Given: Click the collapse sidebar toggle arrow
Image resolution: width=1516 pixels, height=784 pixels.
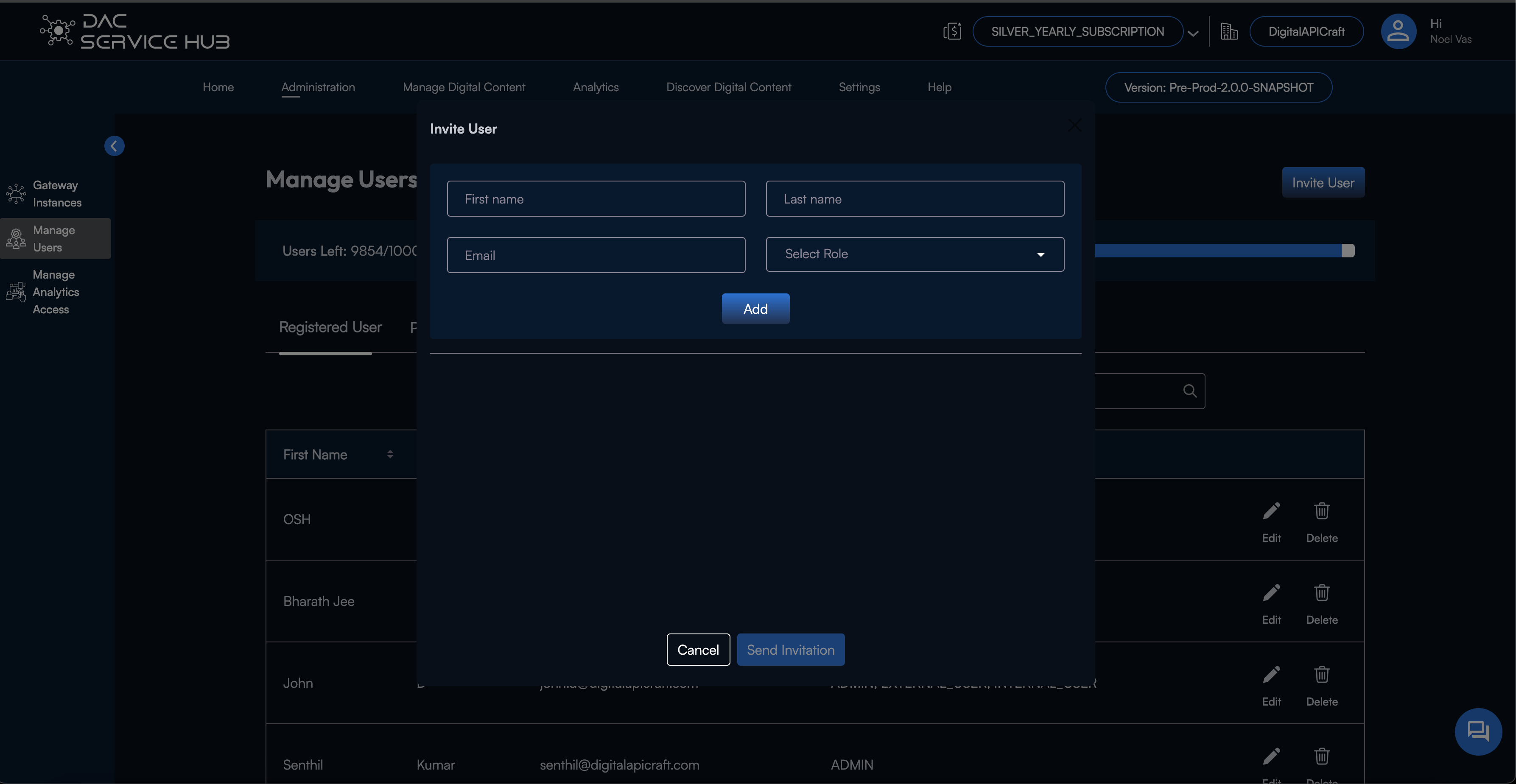Looking at the screenshot, I should click(x=115, y=145).
